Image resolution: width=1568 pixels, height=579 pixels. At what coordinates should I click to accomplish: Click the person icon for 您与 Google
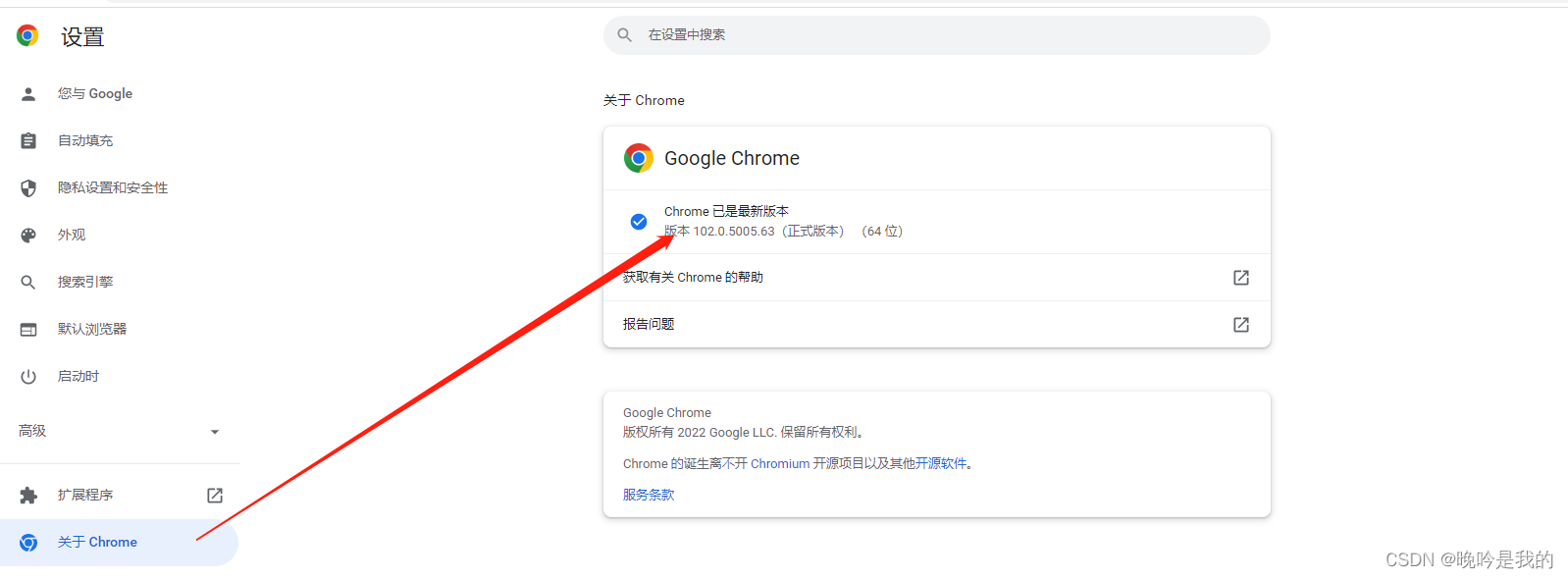click(x=28, y=94)
